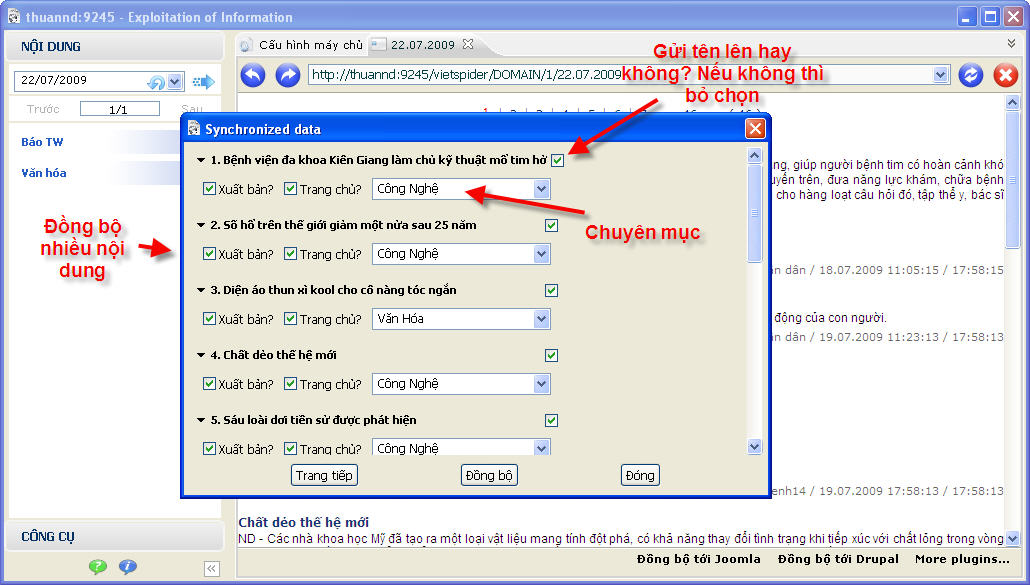Click the blue dotted arrow next to date
1030x585 pixels.
point(204,82)
